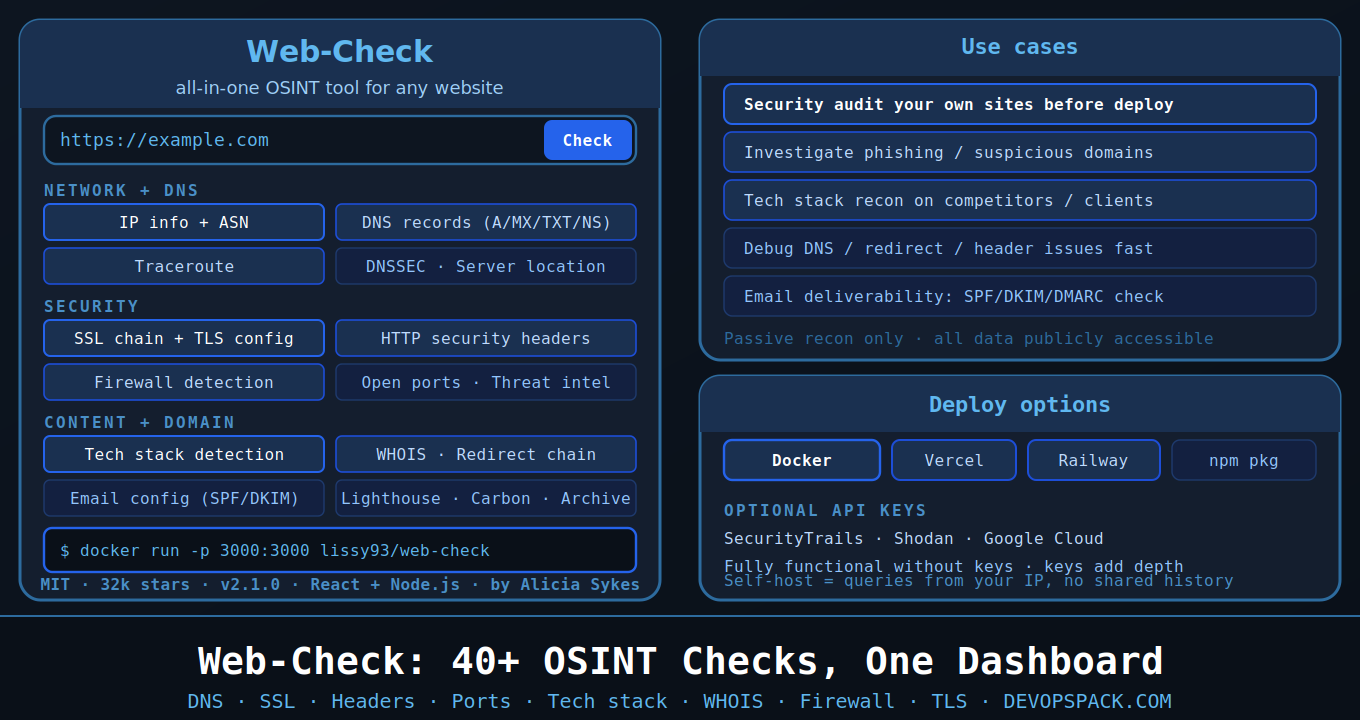Select Security audit your own sites item

tap(1020, 104)
